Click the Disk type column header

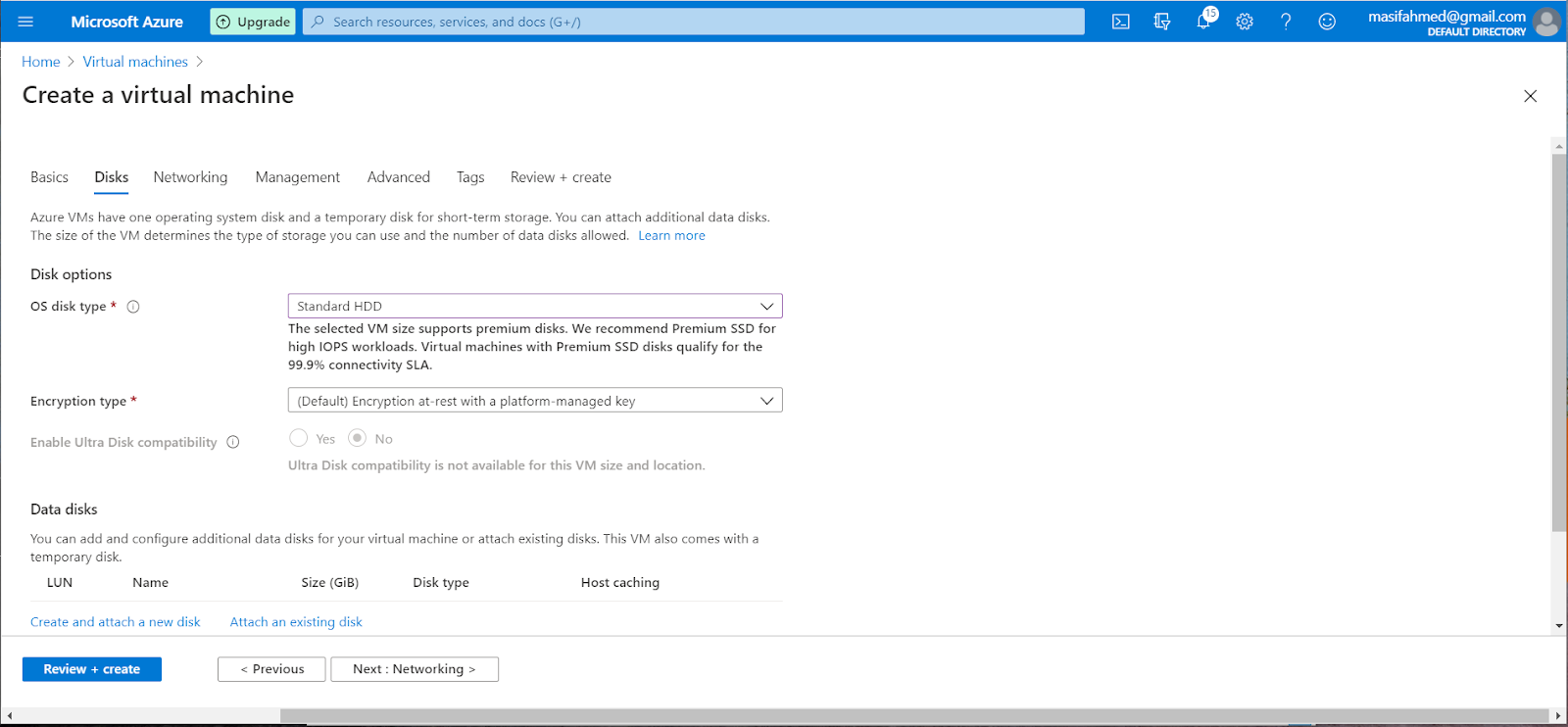click(441, 583)
